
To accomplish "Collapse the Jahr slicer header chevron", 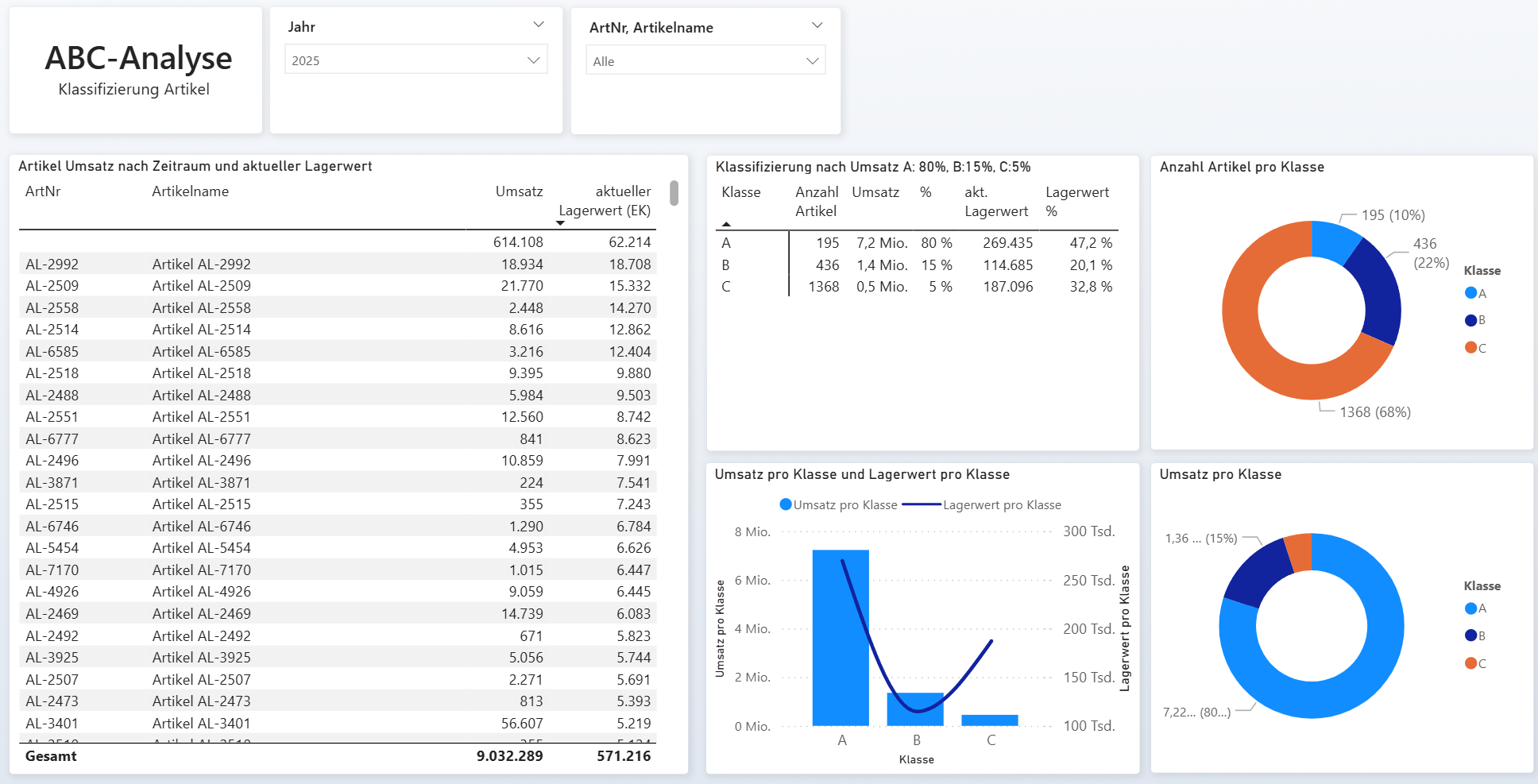I will point(539,25).
